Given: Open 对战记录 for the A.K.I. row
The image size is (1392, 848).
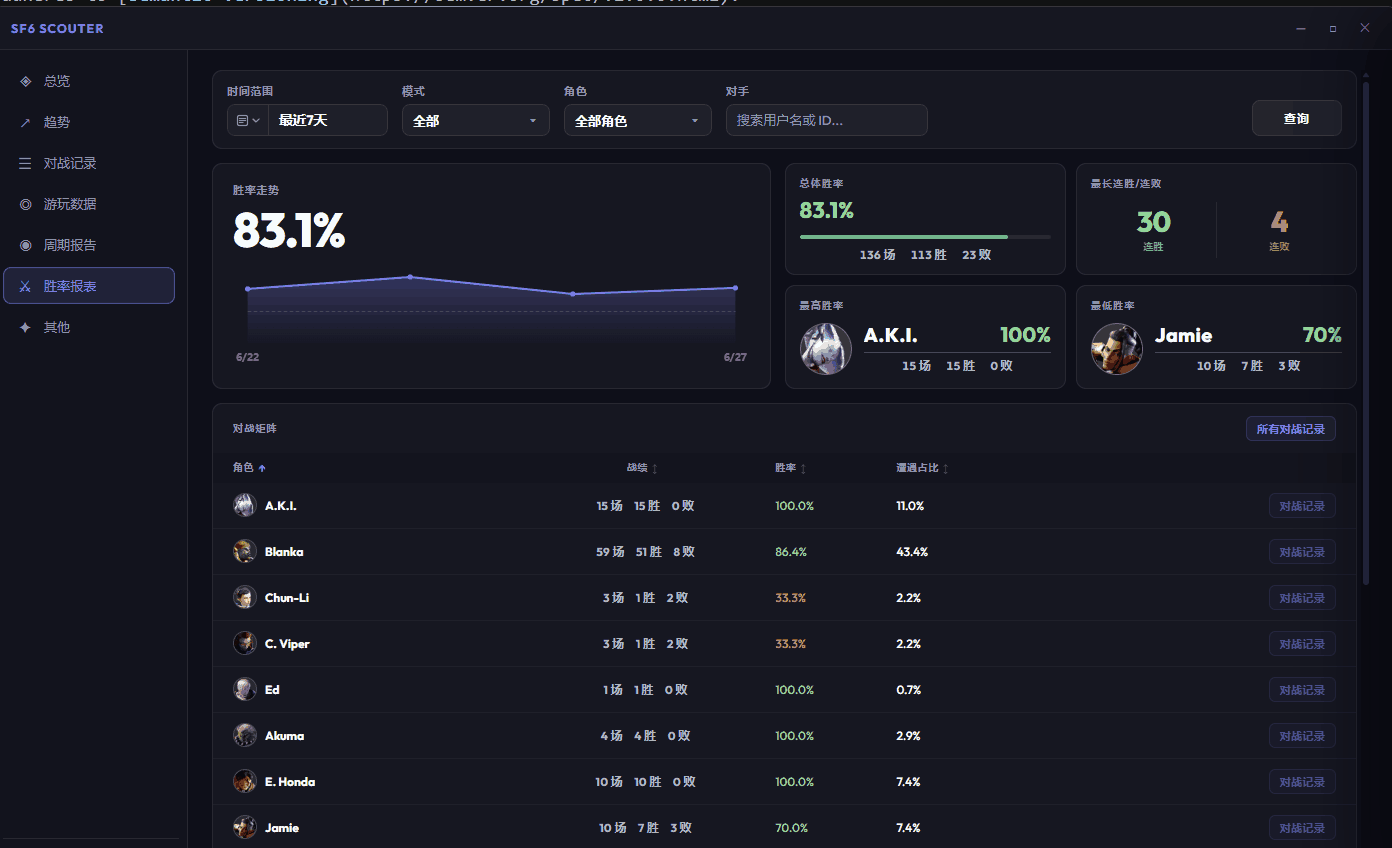Looking at the screenshot, I should point(1302,506).
